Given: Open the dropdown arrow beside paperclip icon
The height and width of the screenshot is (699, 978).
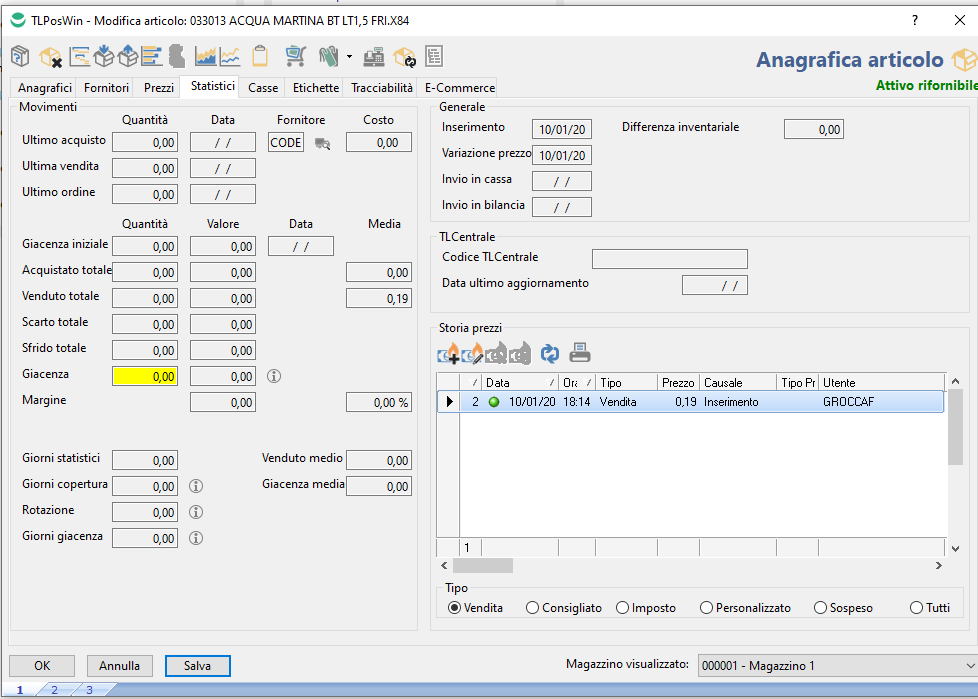Looking at the screenshot, I should [349, 56].
